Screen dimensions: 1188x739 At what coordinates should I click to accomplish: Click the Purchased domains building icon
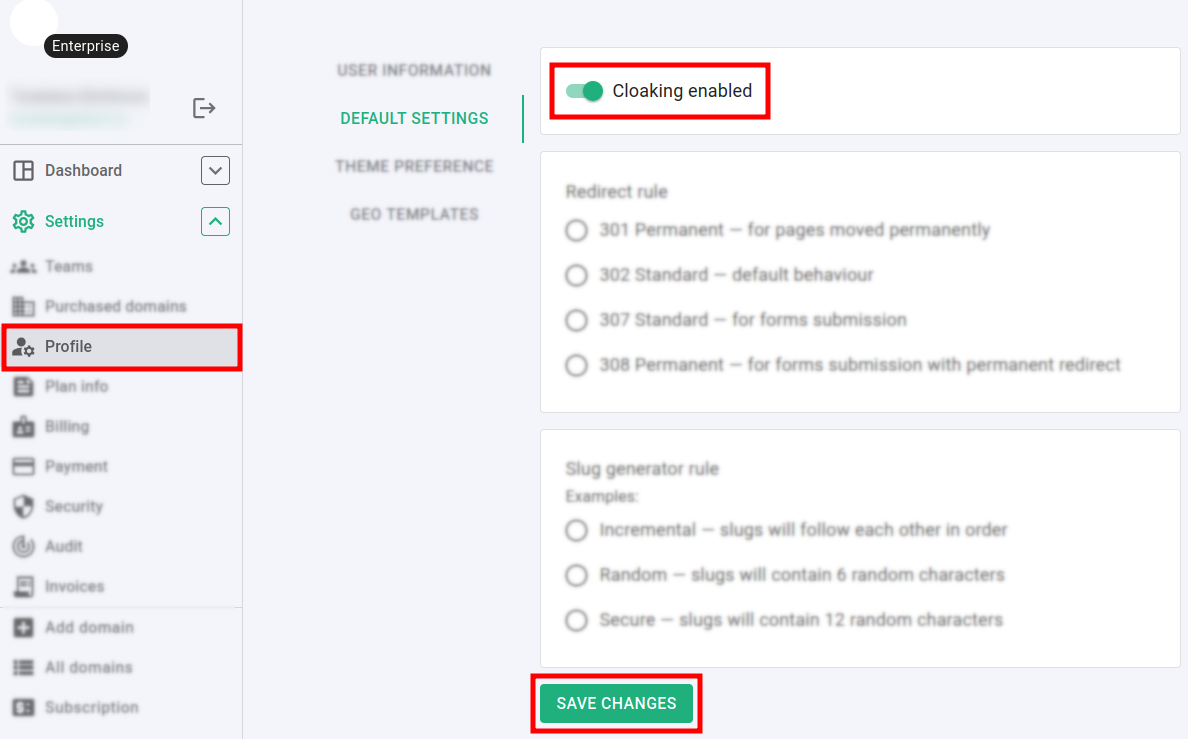[23, 307]
